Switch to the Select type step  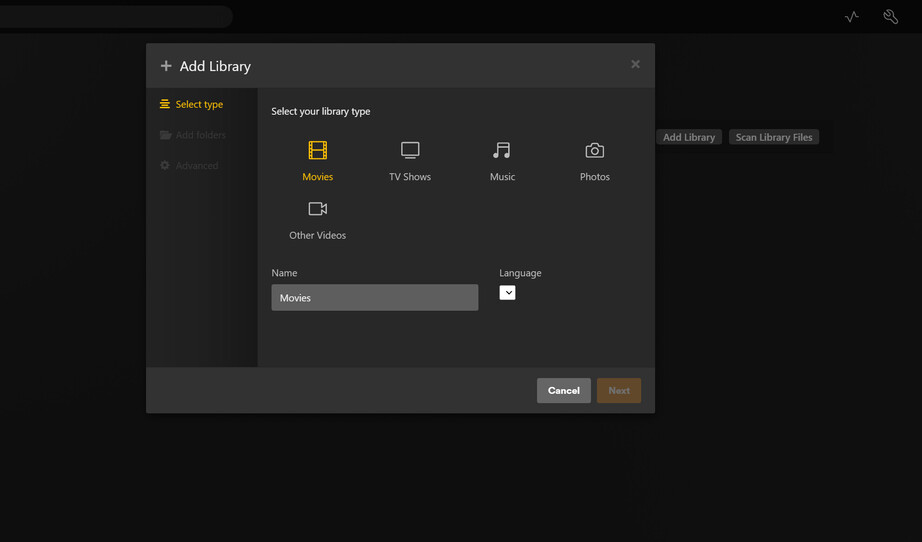tap(199, 104)
